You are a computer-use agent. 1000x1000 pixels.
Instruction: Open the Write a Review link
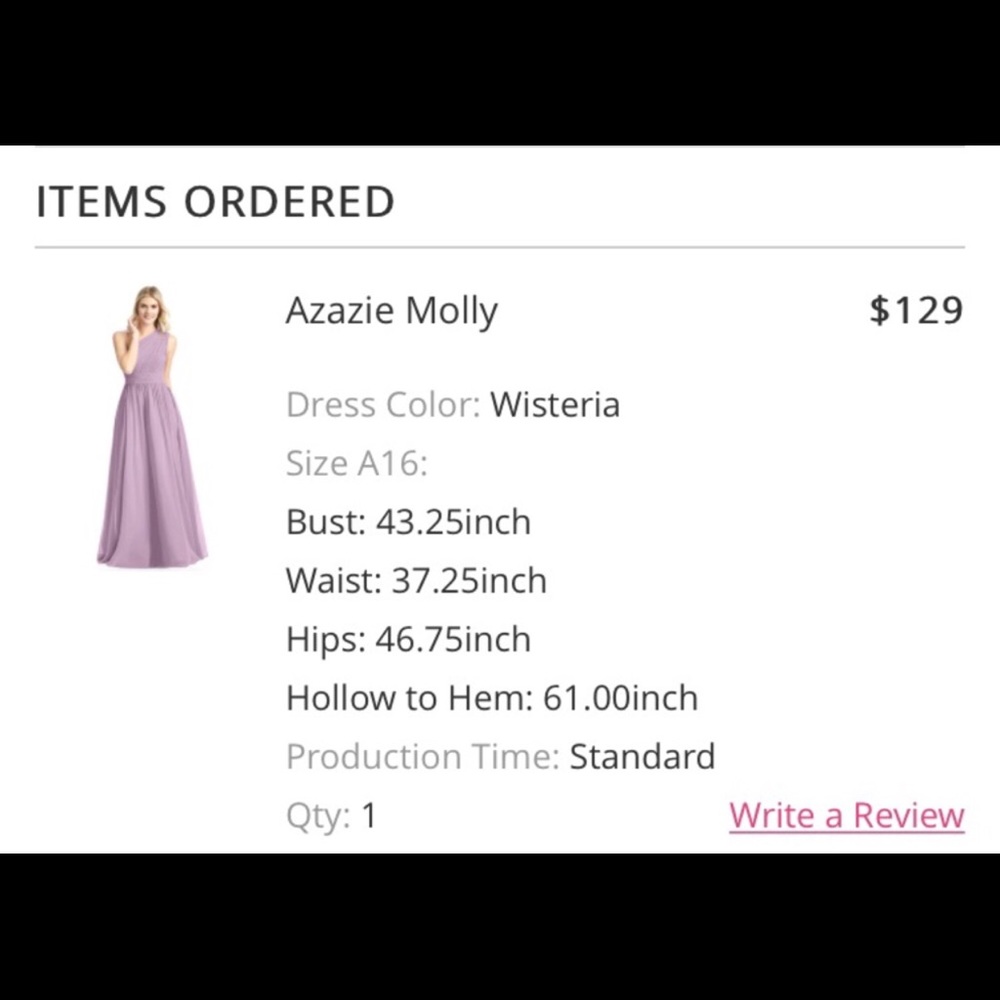(x=846, y=815)
